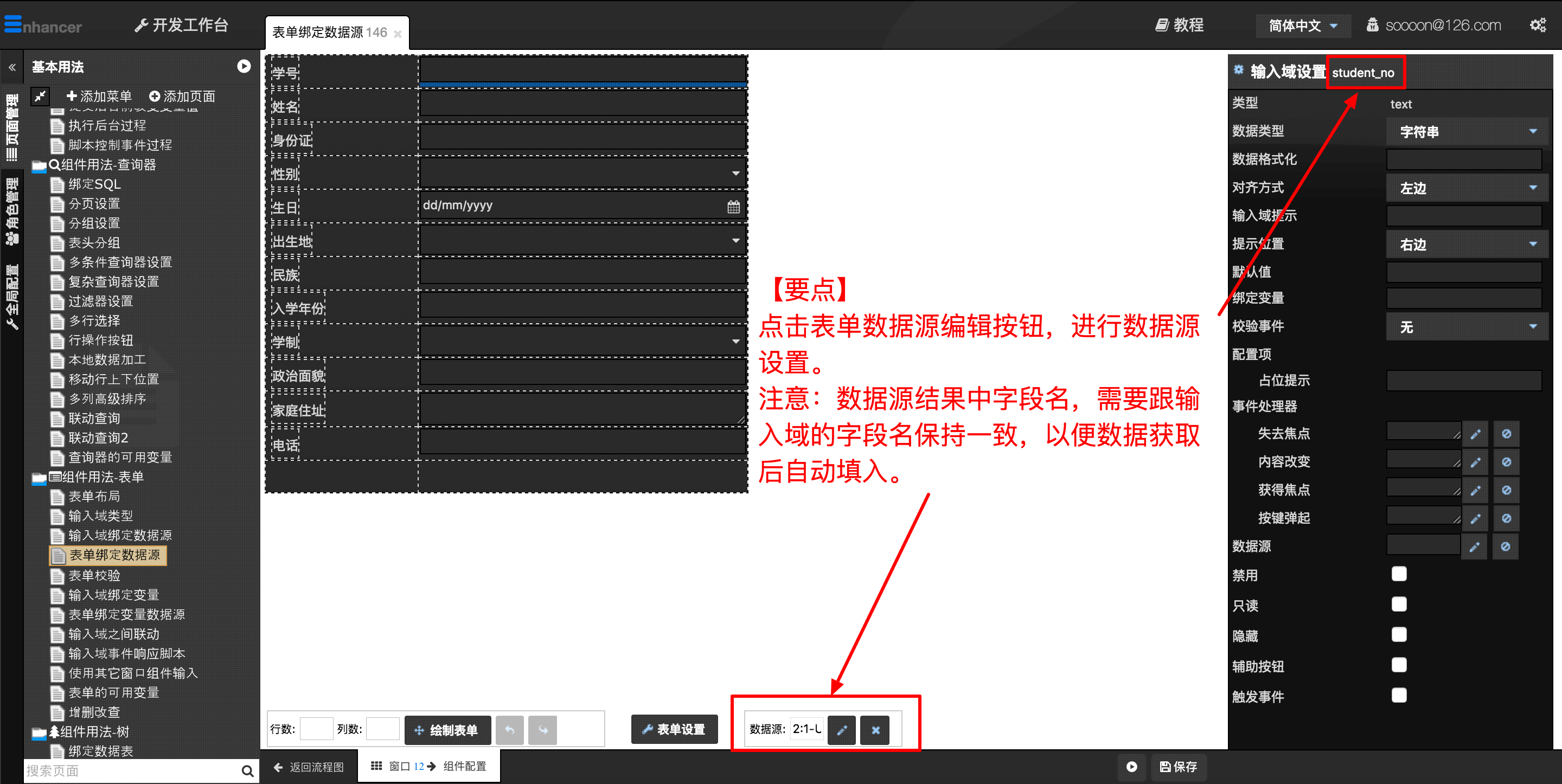
Task: Enable the 隐藏 hidden checkbox
Action: pos(1401,632)
